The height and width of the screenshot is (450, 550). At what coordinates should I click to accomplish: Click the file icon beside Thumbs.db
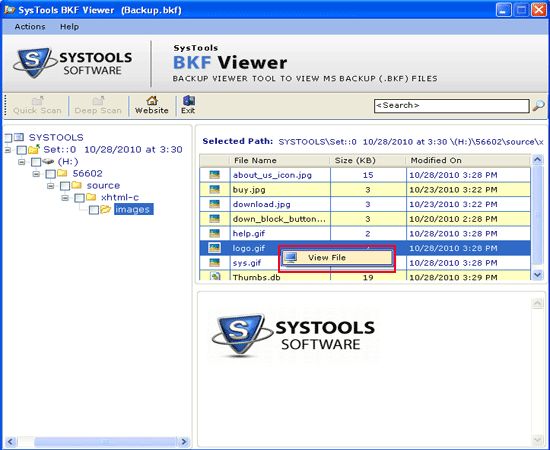[215, 276]
